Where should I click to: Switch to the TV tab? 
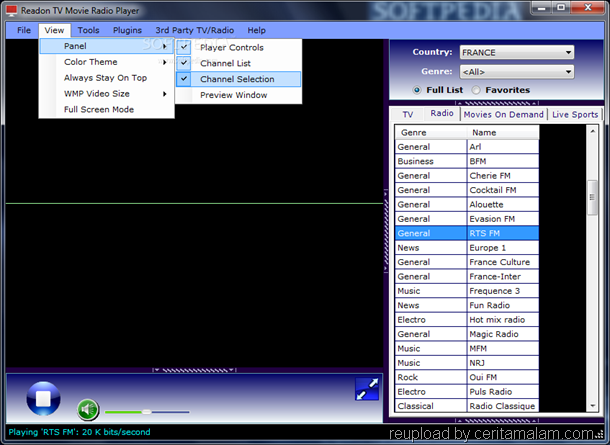408,114
